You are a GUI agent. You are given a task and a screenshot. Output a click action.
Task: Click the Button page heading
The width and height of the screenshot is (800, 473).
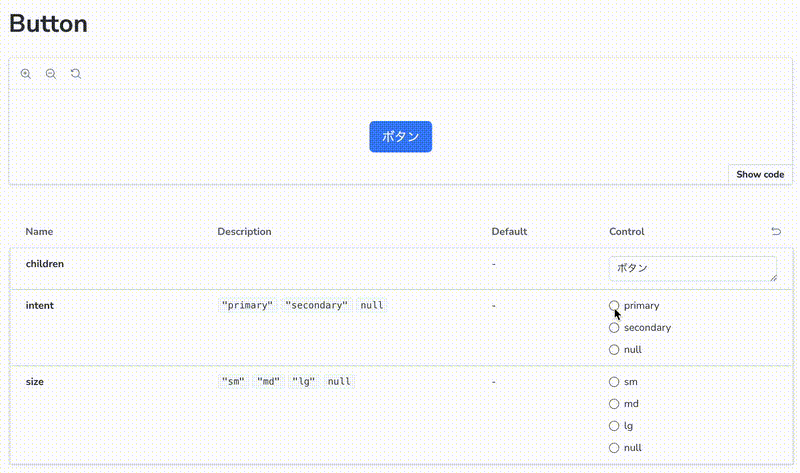[x=48, y=23]
